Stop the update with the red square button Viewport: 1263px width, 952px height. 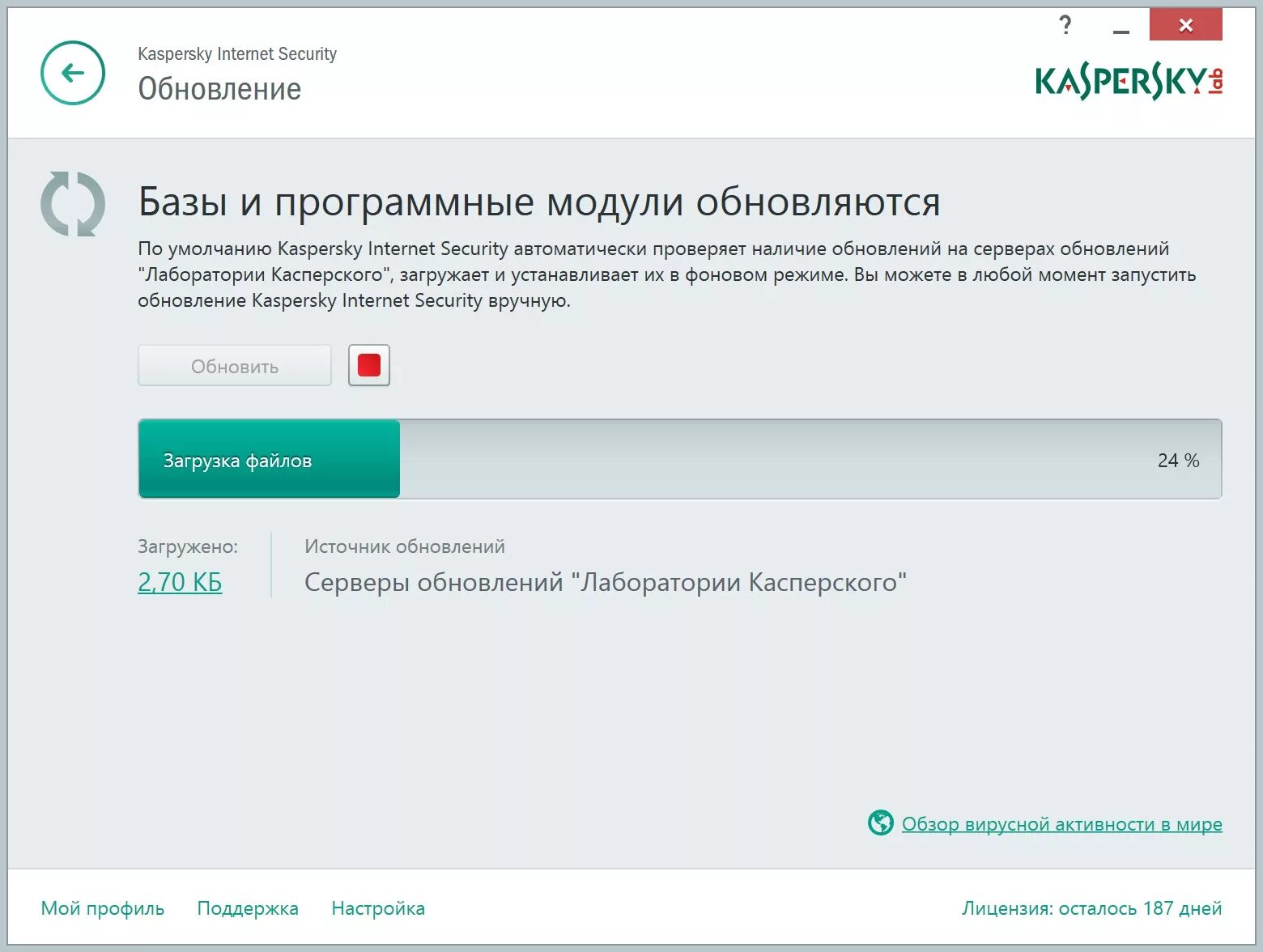[369, 365]
